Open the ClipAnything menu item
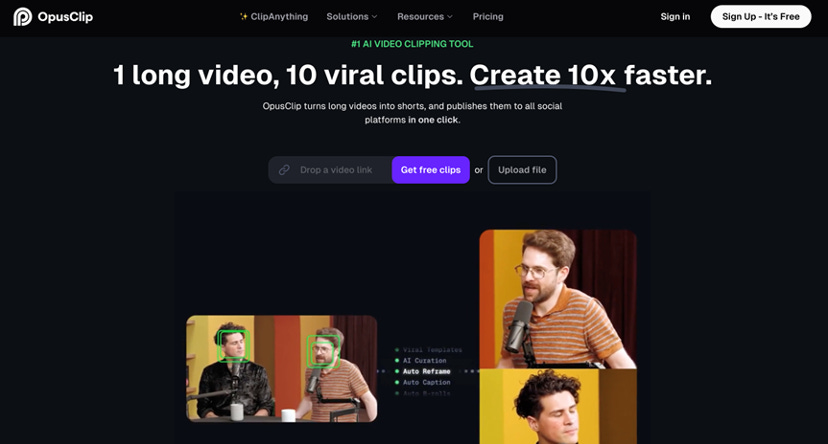 [x=274, y=16]
